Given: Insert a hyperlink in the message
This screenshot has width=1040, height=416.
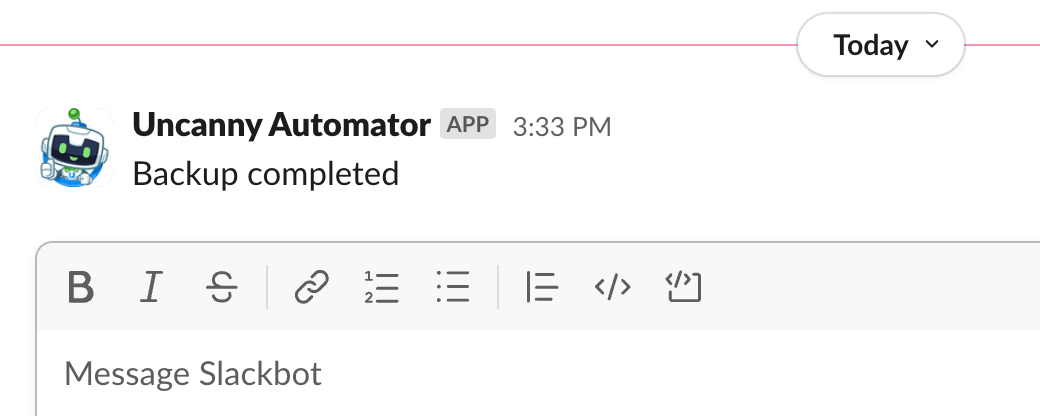Looking at the screenshot, I should tap(311, 288).
